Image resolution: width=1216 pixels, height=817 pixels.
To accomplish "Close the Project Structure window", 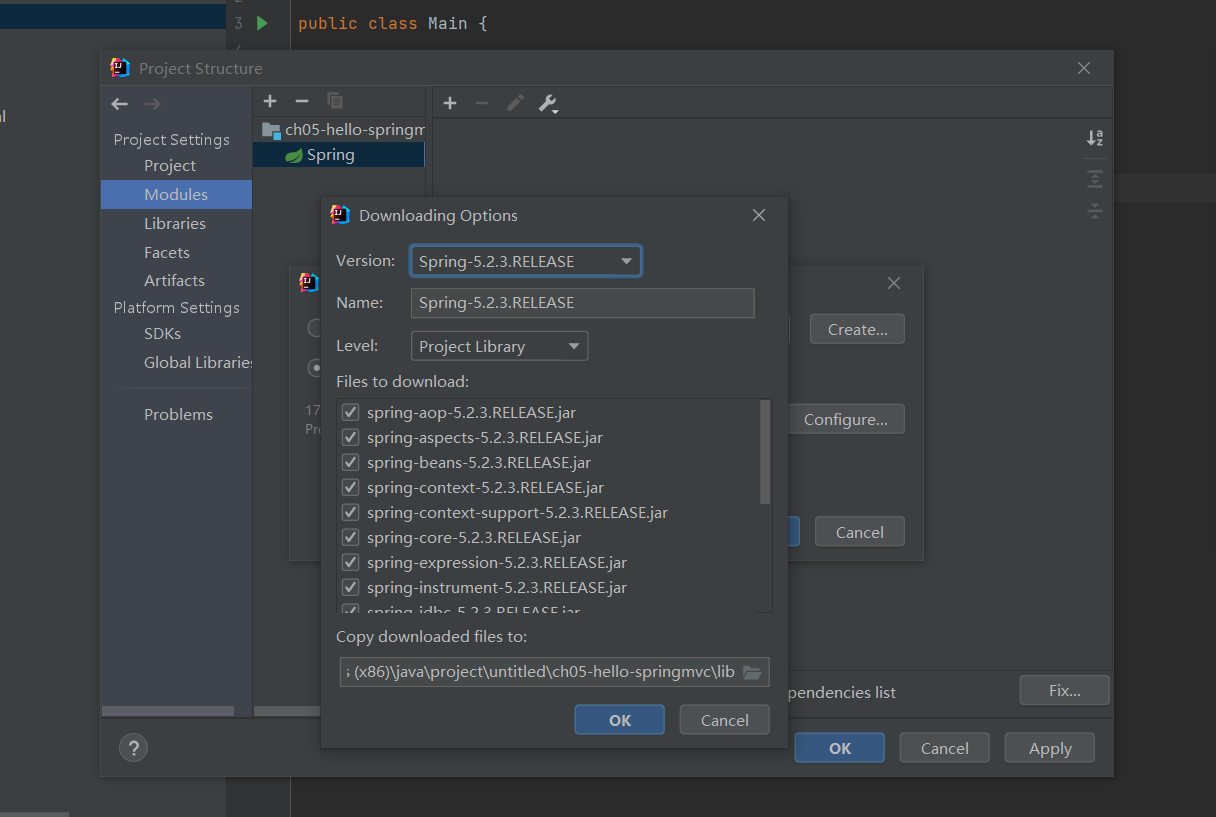I will 1084,68.
